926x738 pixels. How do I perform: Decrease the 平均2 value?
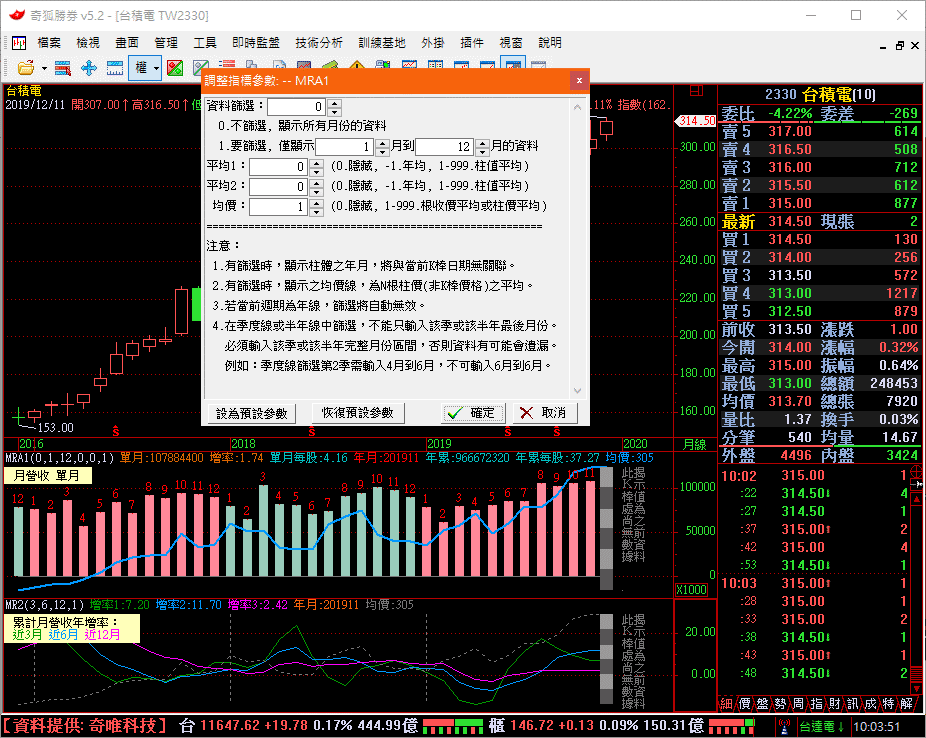(x=317, y=191)
